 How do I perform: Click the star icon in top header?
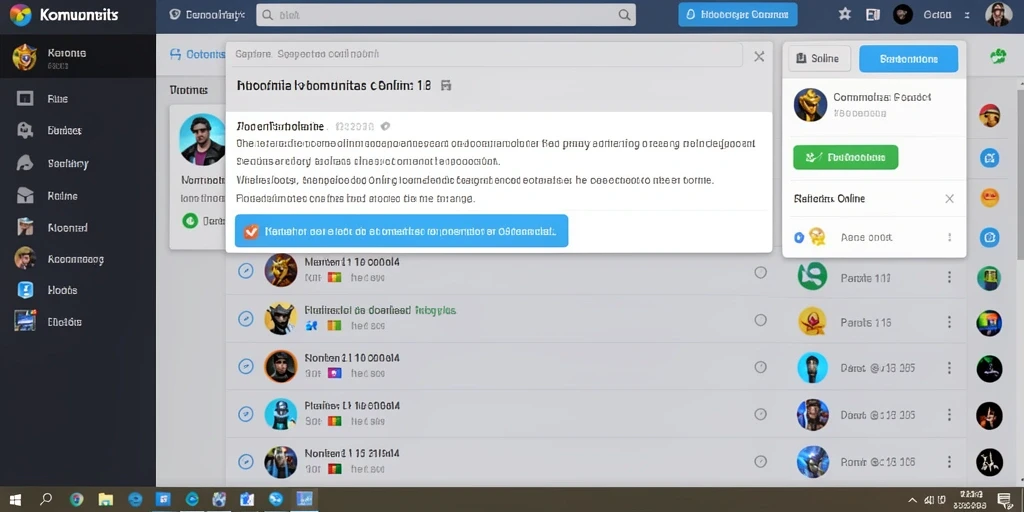(844, 14)
